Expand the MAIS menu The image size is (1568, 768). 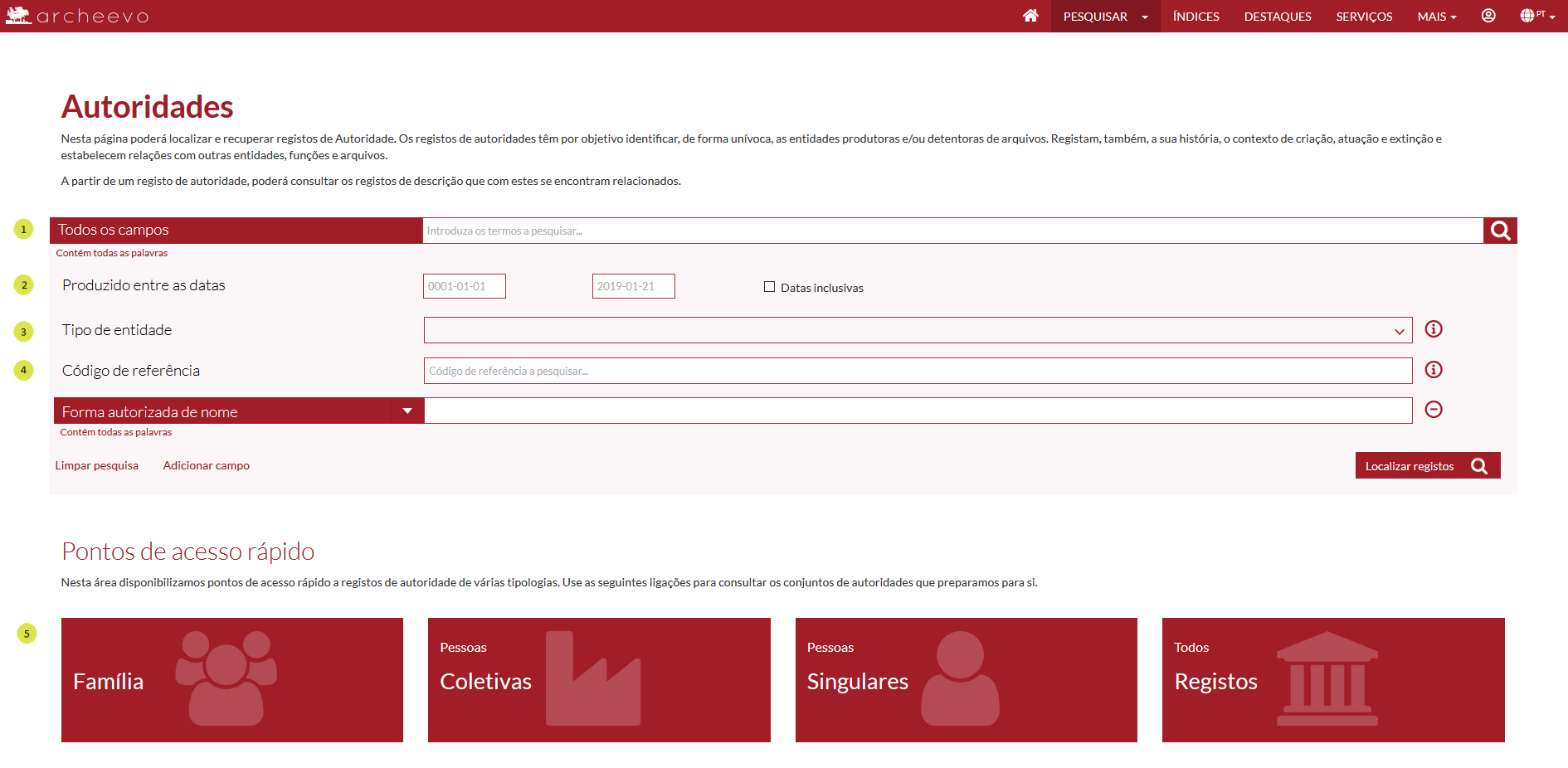(x=1436, y=17)
